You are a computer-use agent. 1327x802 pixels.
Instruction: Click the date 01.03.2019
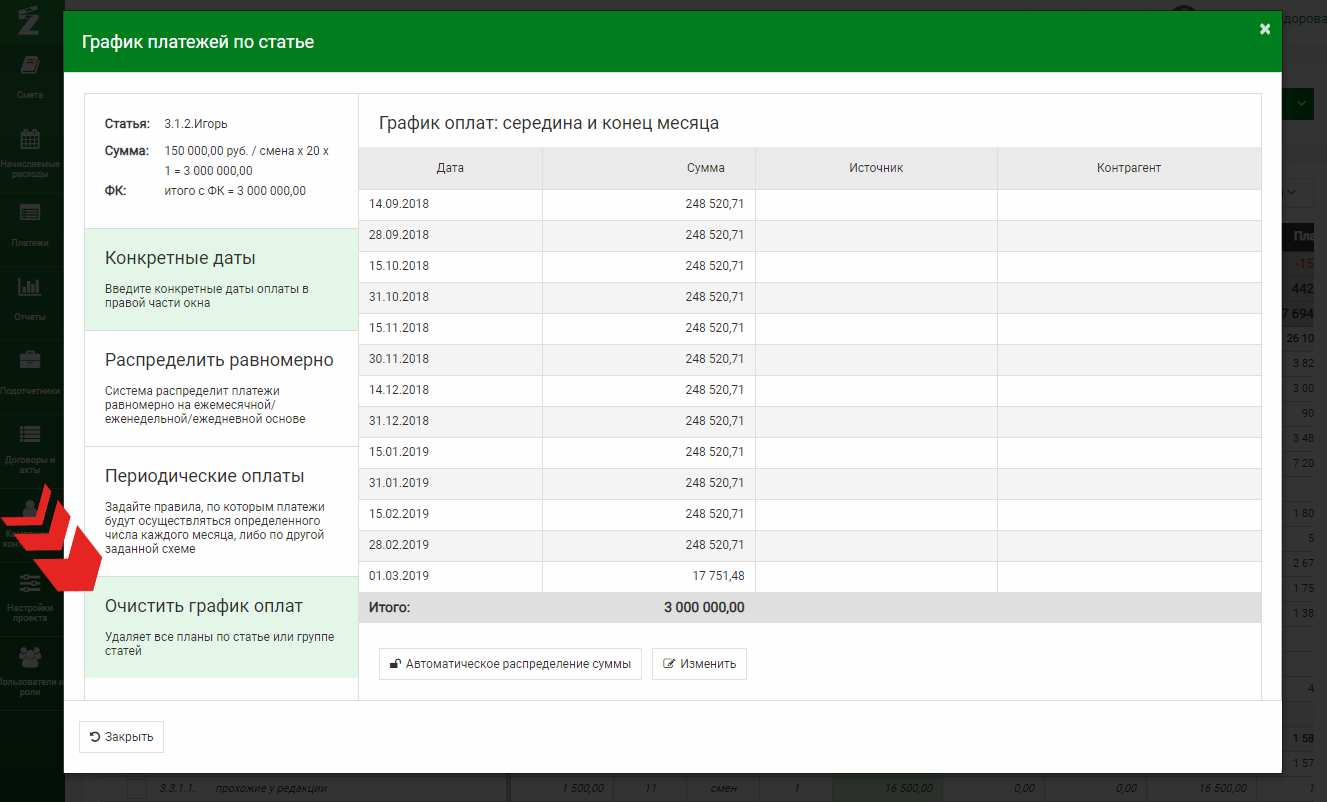pos(399,576)
